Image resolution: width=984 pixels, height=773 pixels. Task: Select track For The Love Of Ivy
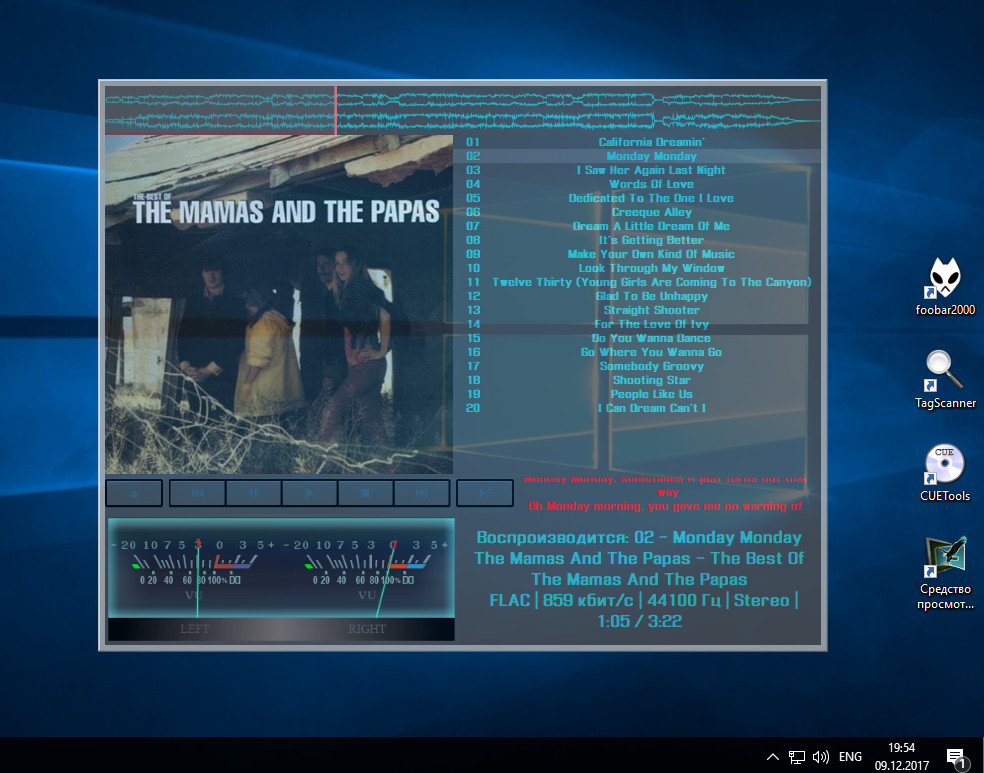point(637,324)
